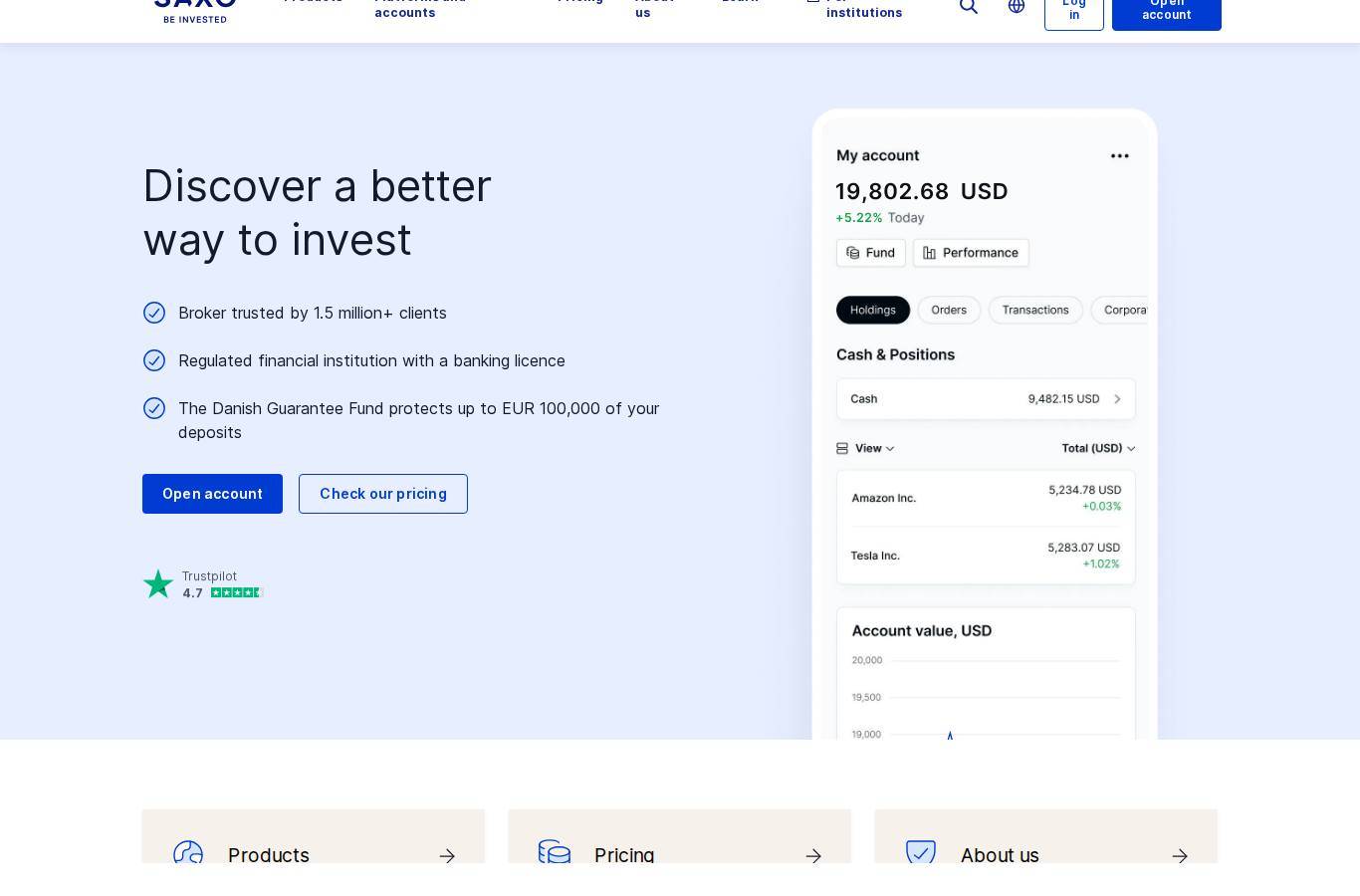Click the Products card title
This screenshot has height=896, width=1360.
(269, 855)
